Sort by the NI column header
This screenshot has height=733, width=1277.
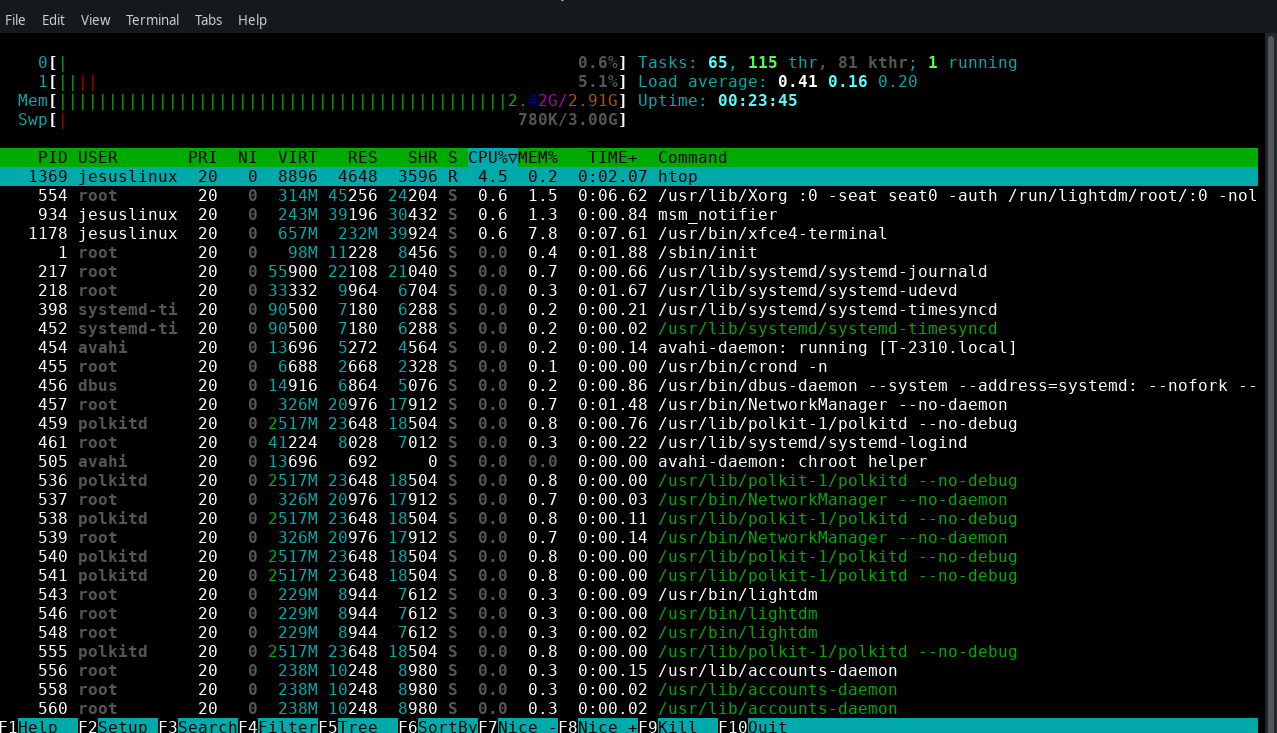click(248, 158)
